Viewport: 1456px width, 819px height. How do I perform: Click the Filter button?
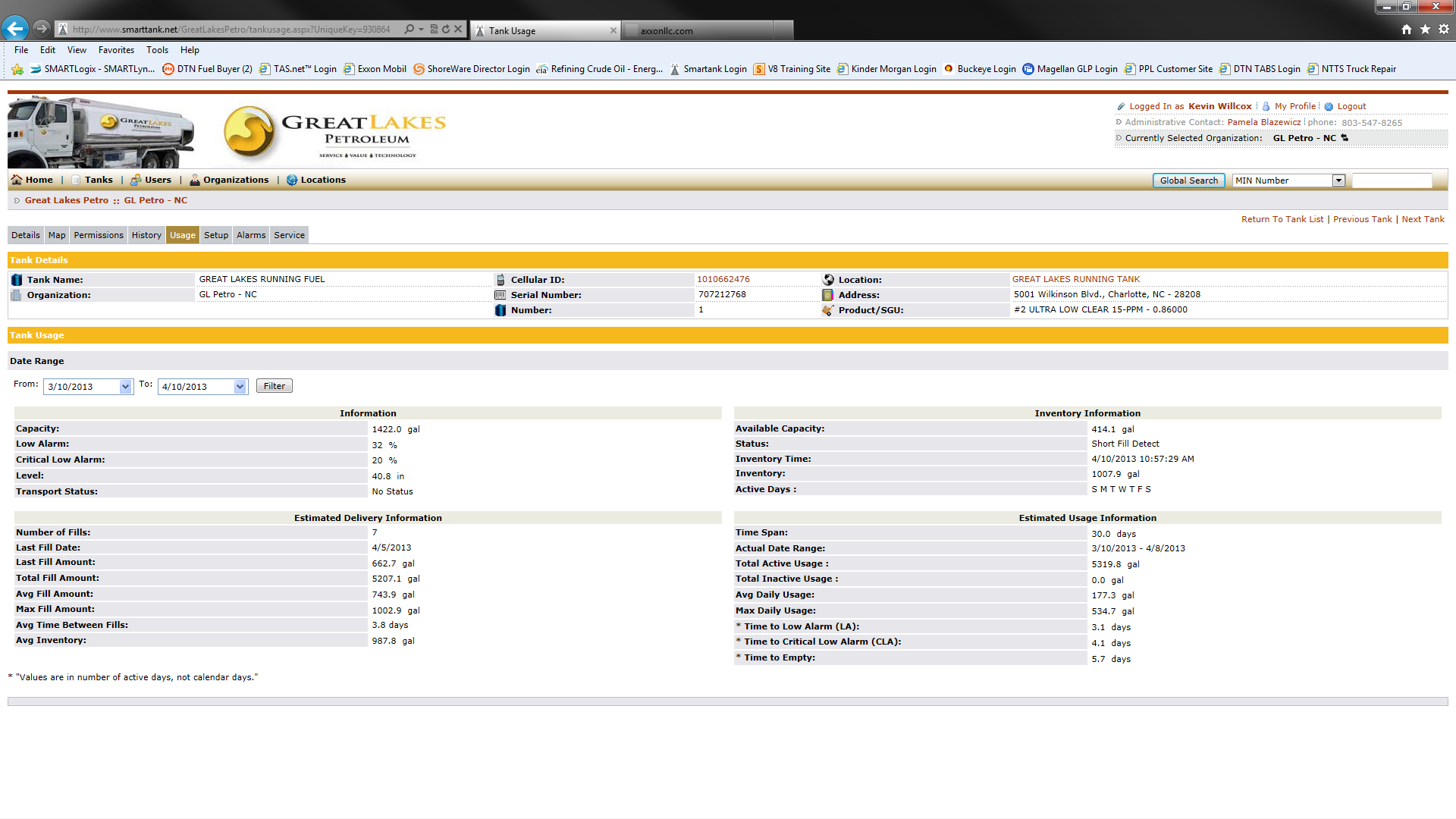tap(275, 386)
